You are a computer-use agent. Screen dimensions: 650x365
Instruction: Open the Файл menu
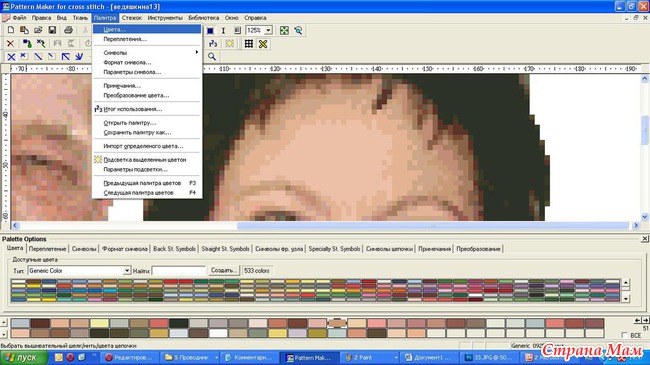coord(19,18)
